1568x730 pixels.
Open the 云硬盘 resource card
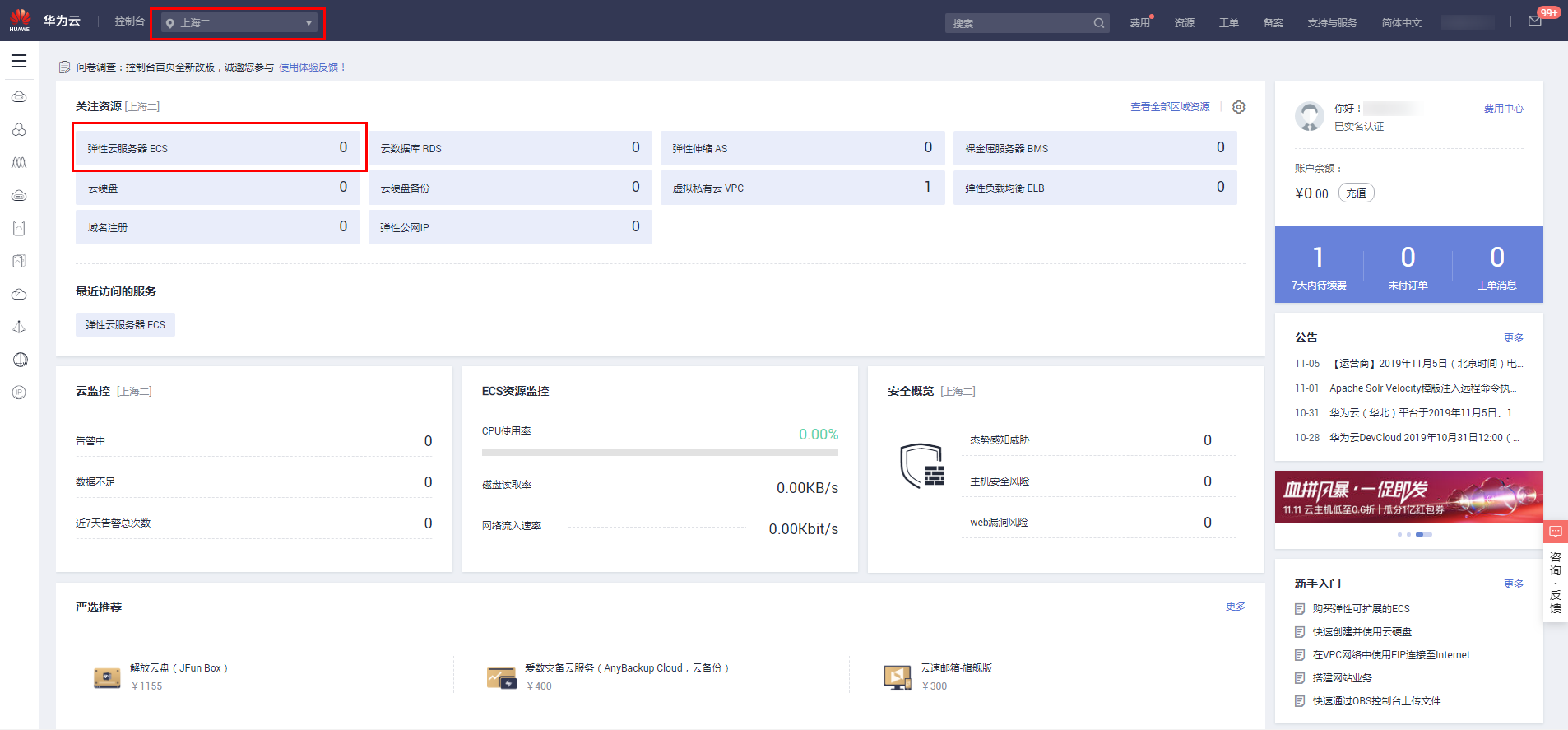tap(218, 188)
